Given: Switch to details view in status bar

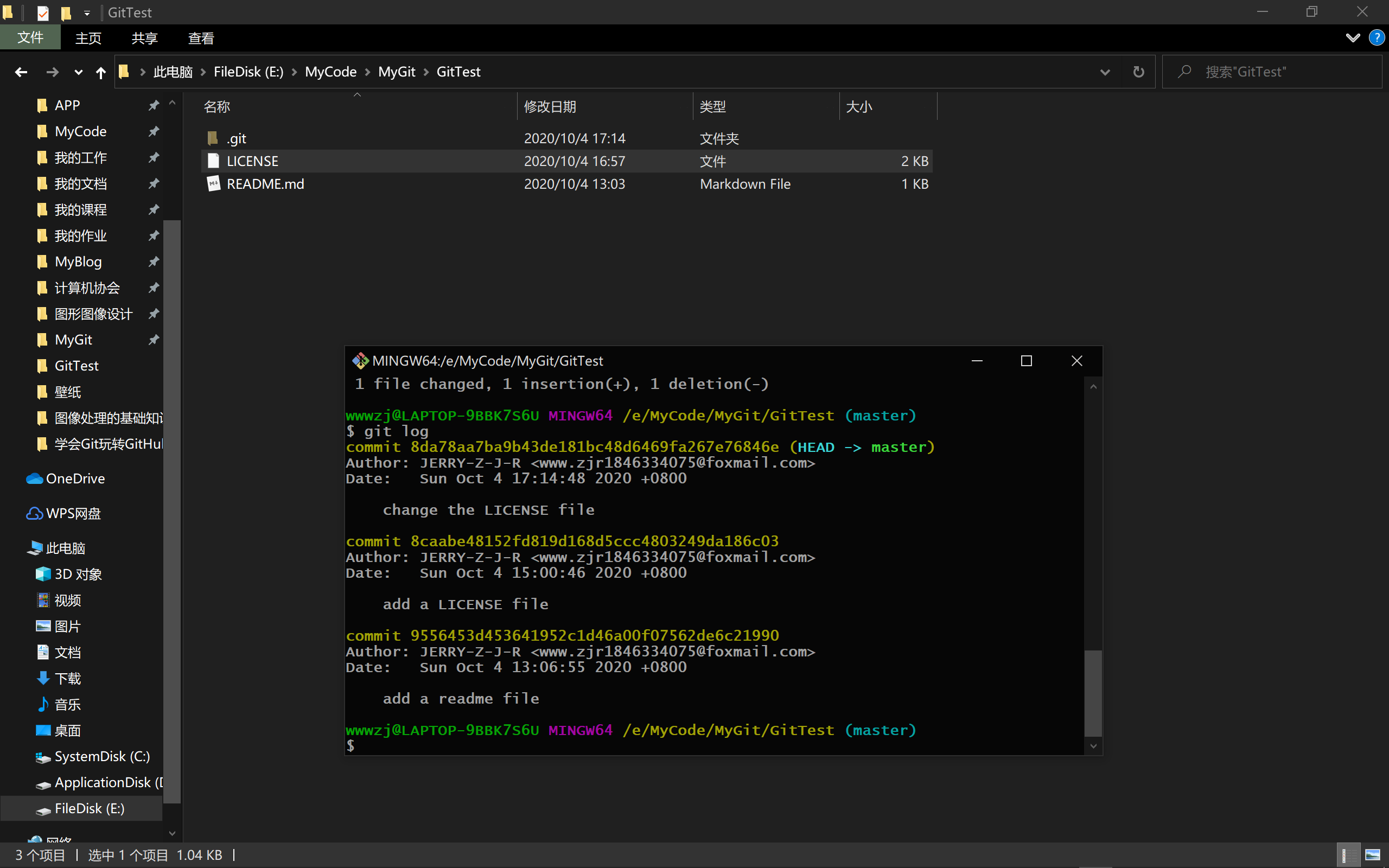Looking at the screenshot, I should (1348, 856).
